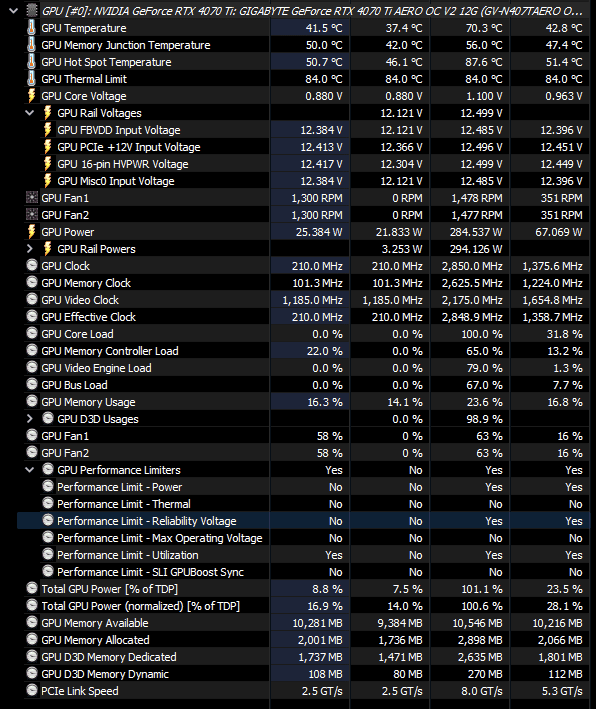
Task: Click thermometer icon for GPU Memory Junction Temperature
Action: click(31, 45)
